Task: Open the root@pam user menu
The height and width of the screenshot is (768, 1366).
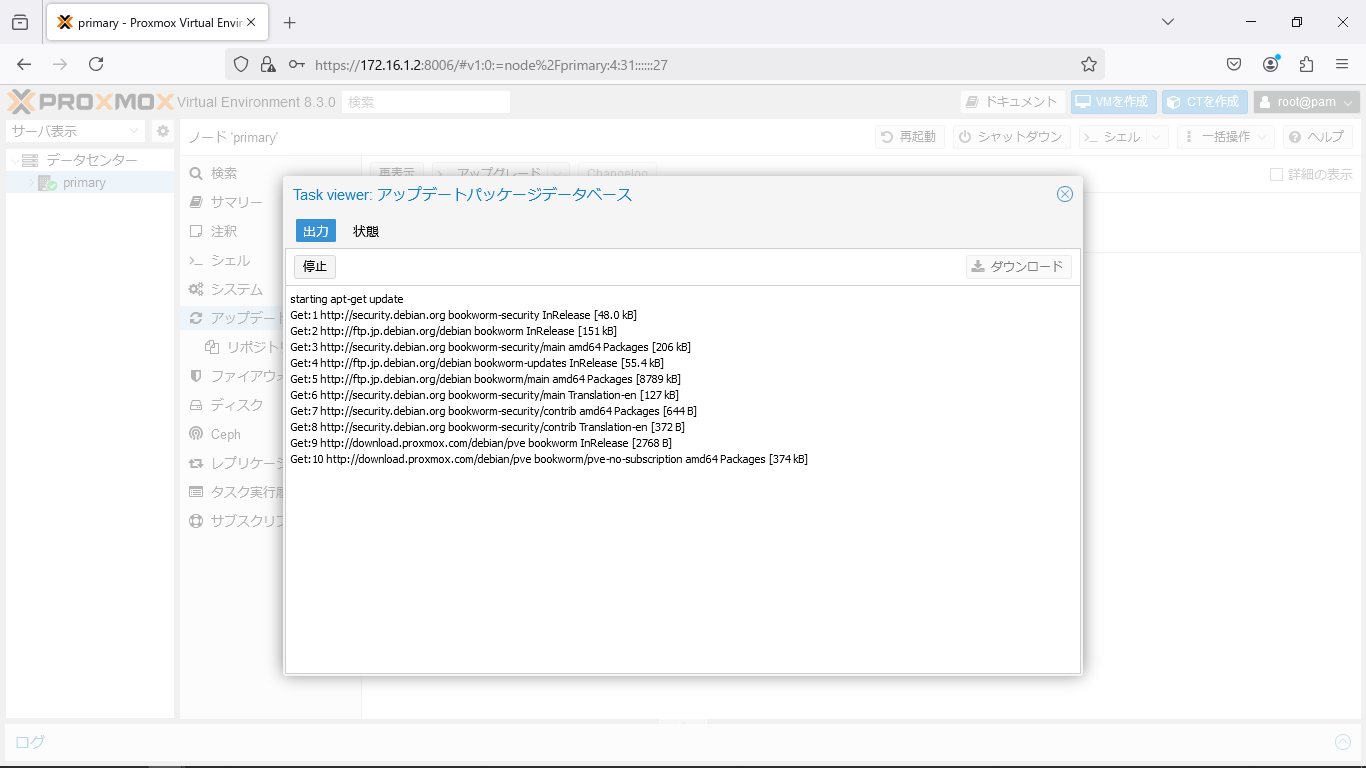Action: click(1307, 102)
